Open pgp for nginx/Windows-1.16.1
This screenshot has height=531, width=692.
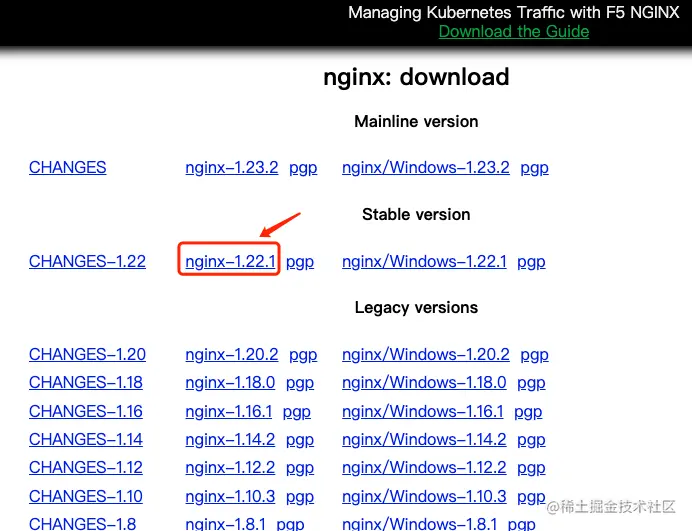(x=528, y=413)
